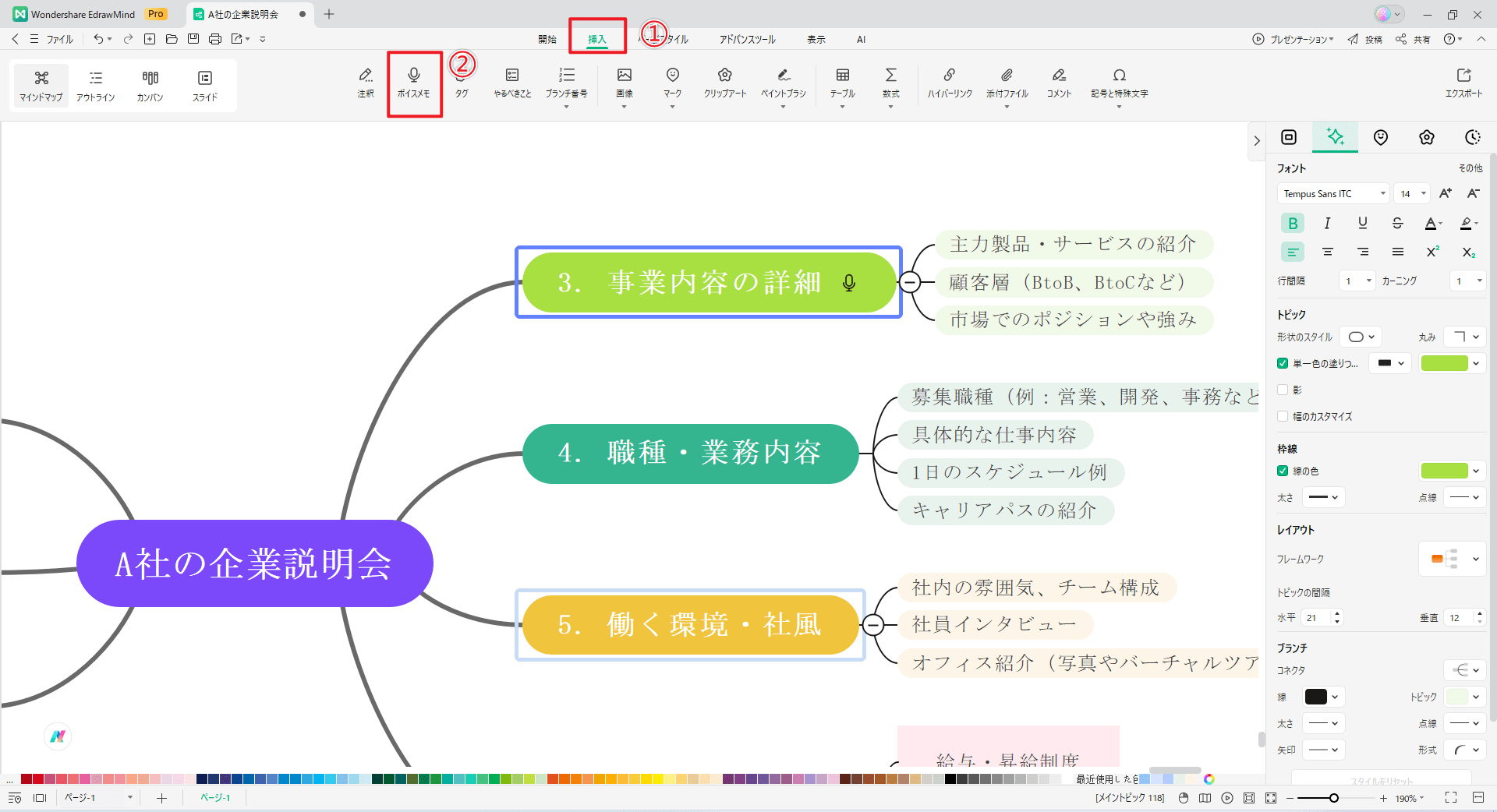Insert a やるべきこと to-do item
Viewport: 1497px width, 812px height.
coord(512,82)
